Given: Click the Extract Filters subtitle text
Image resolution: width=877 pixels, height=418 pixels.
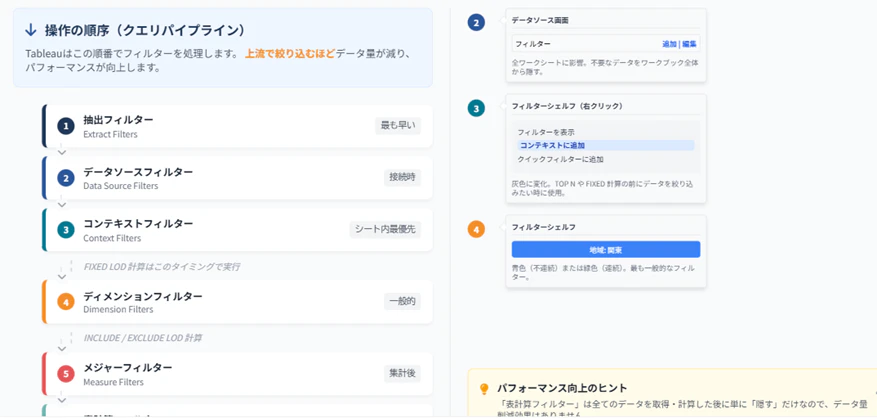Looking at the screenshot, I should (x=110, y=134).
